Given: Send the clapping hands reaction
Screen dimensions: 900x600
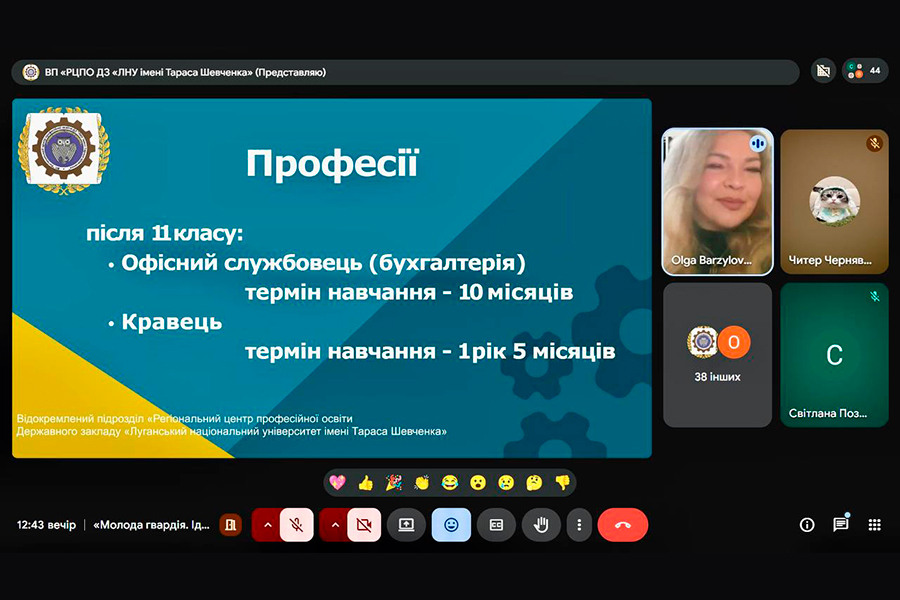Looking at the screenshot, I should (422, 483).
